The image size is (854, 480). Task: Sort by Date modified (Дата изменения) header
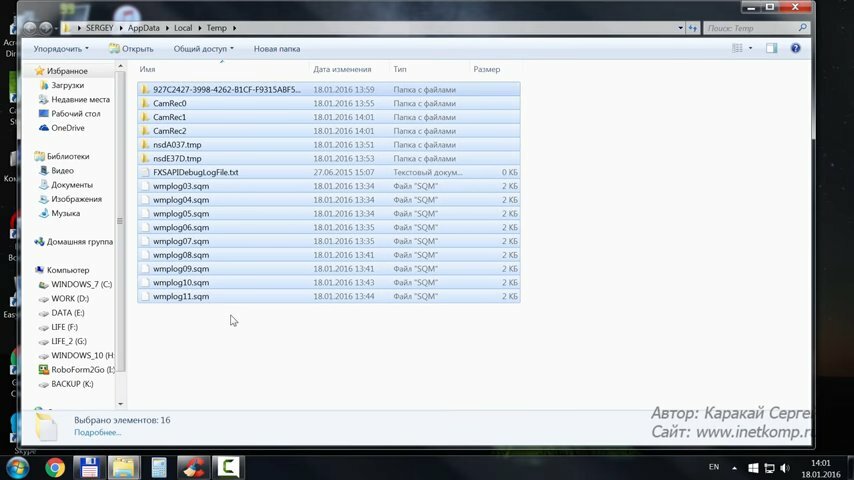pos(349,69)
